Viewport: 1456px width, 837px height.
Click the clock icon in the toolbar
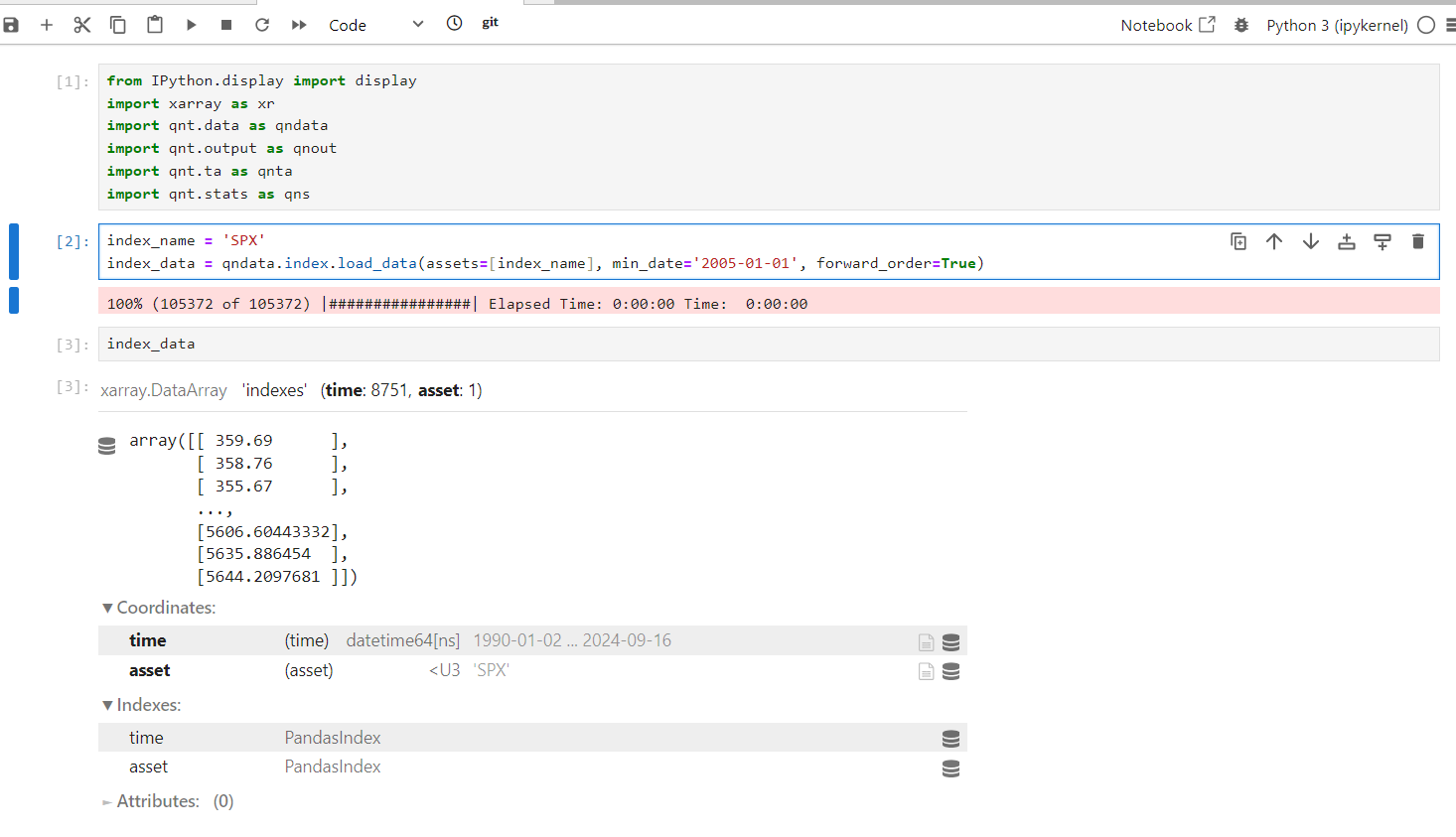click(x=454, y=23)
